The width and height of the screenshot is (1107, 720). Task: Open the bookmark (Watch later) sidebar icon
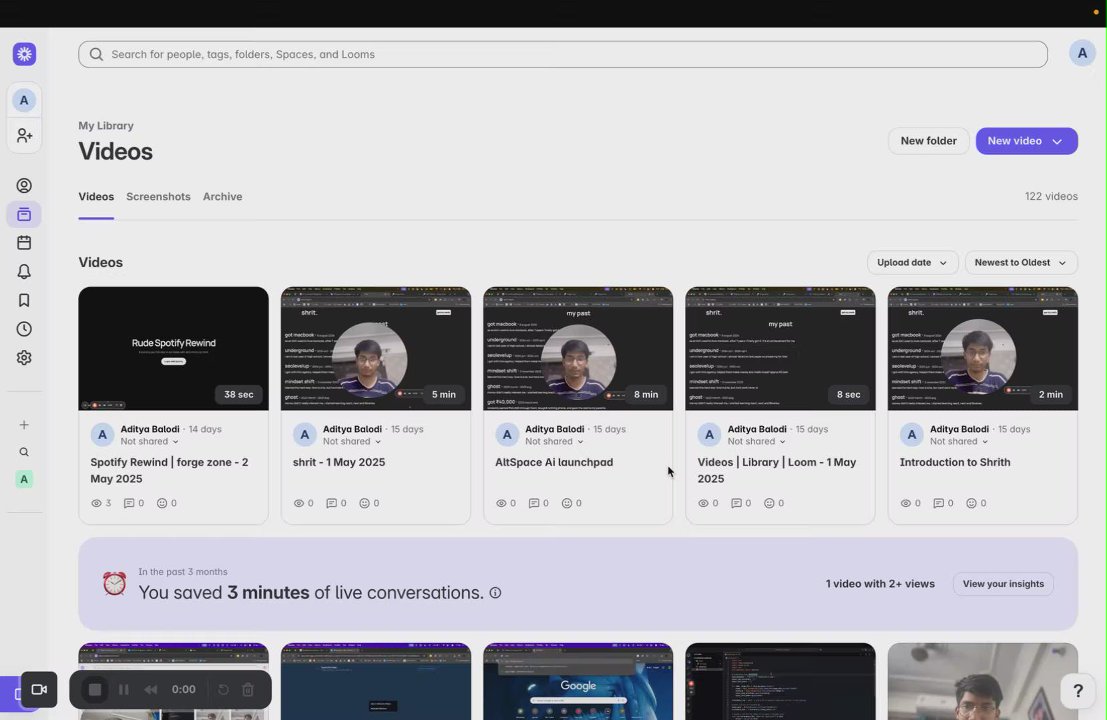click(x=24, y=301)
